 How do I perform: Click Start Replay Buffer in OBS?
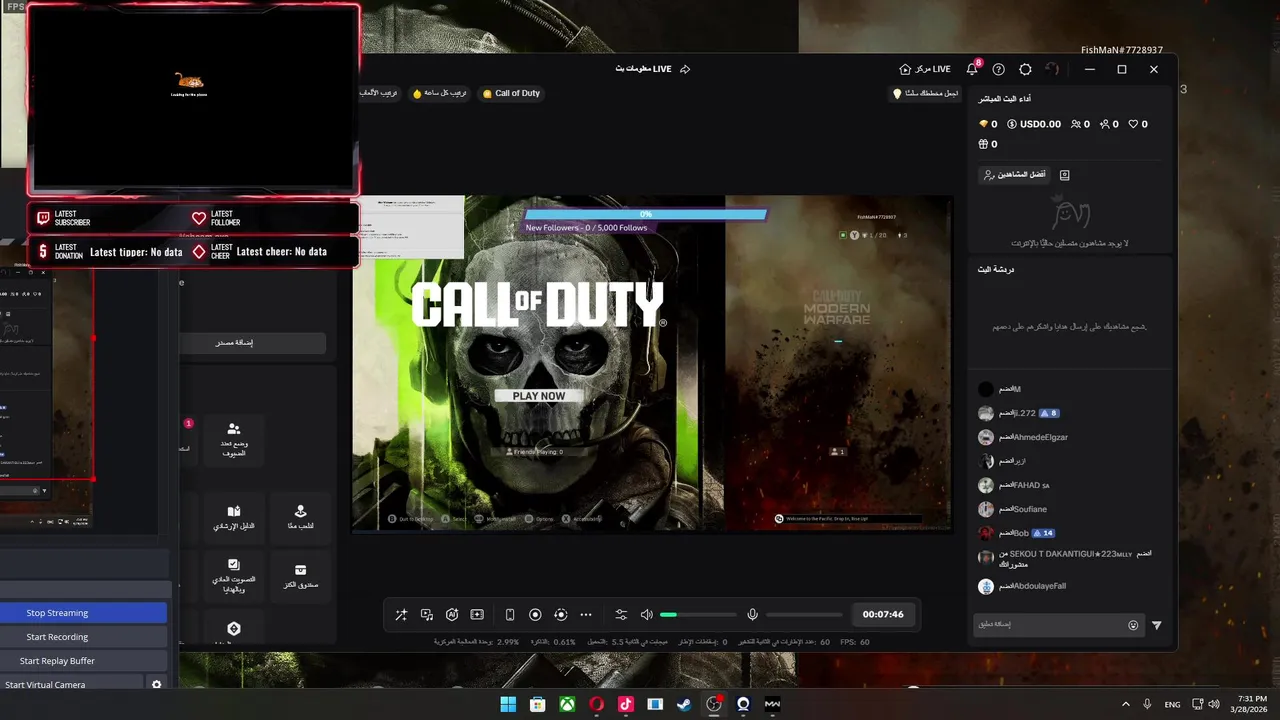(83, 661)
